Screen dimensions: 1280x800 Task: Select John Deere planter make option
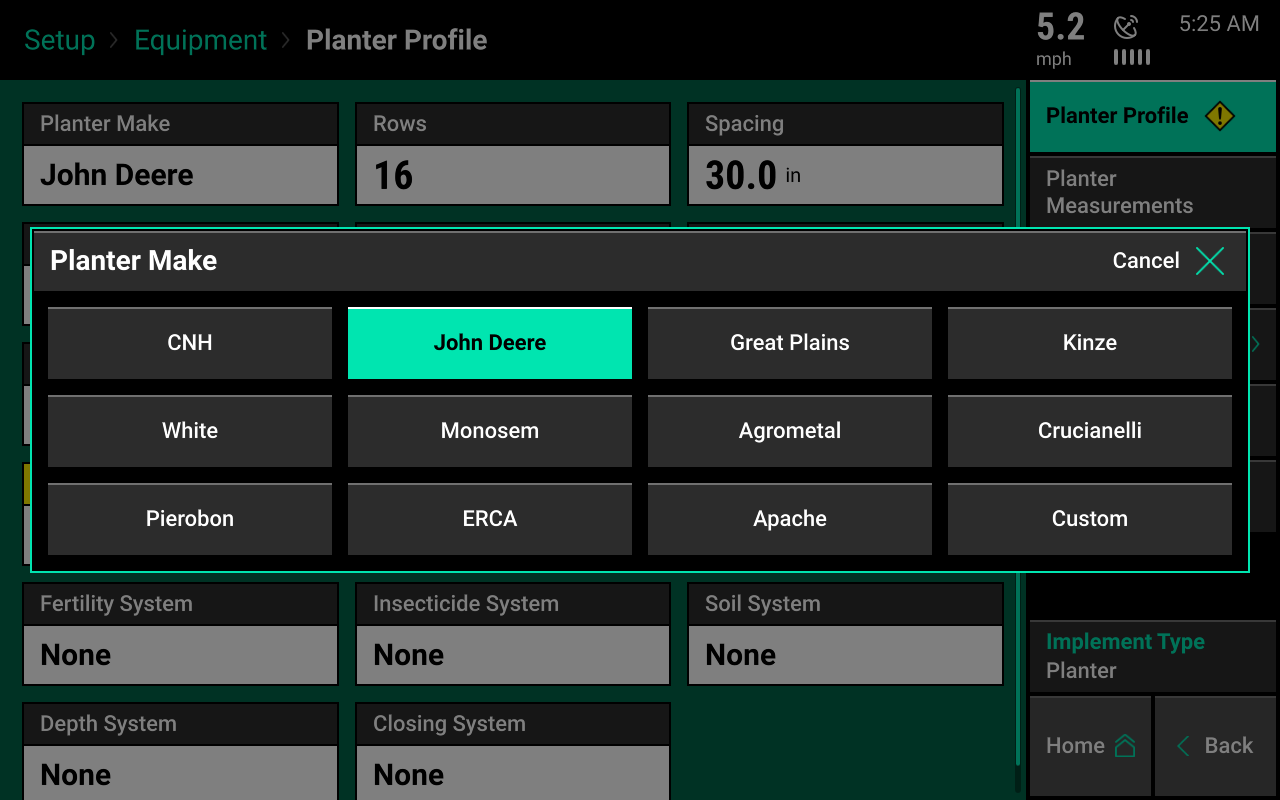pos(490,343)
